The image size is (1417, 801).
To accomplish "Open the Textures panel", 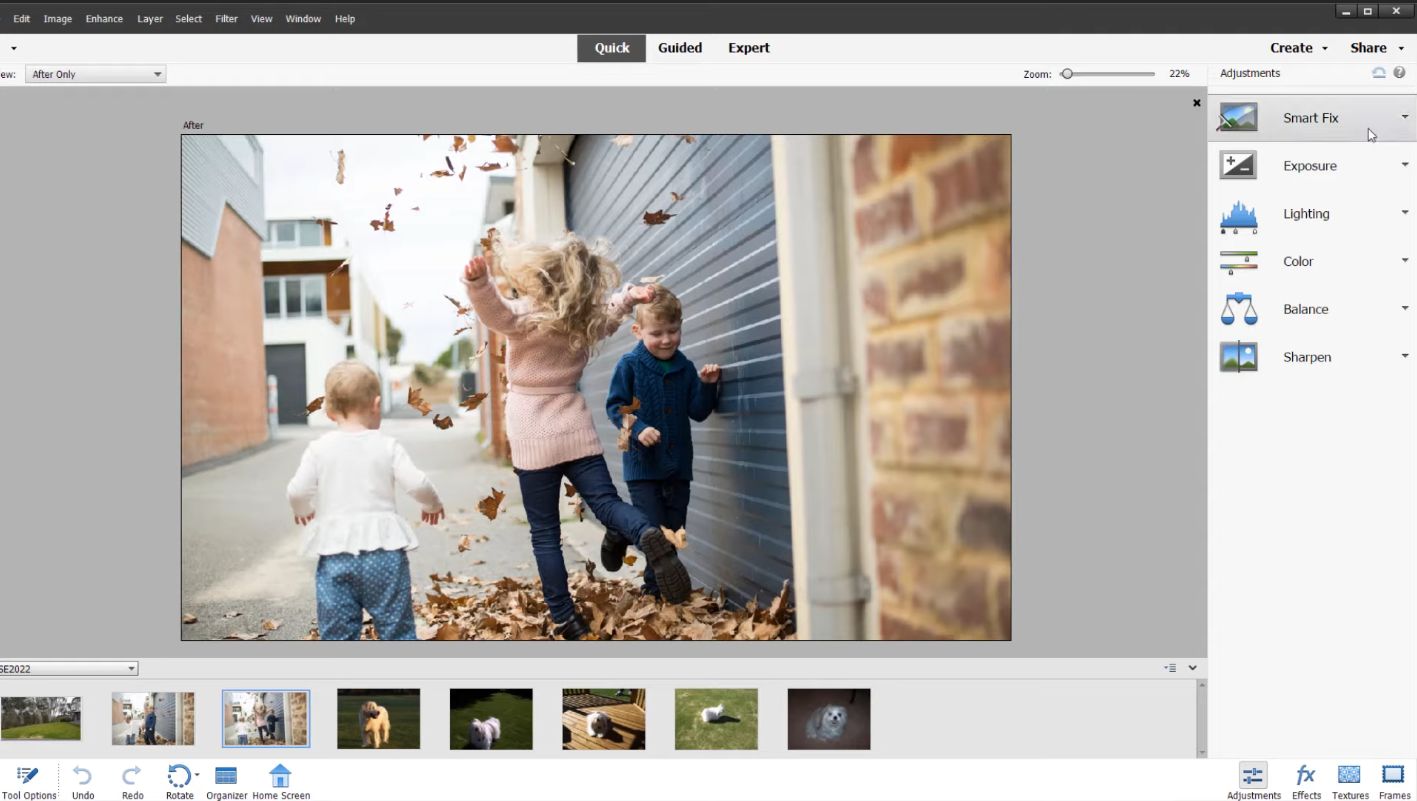I will point(1349,780).
